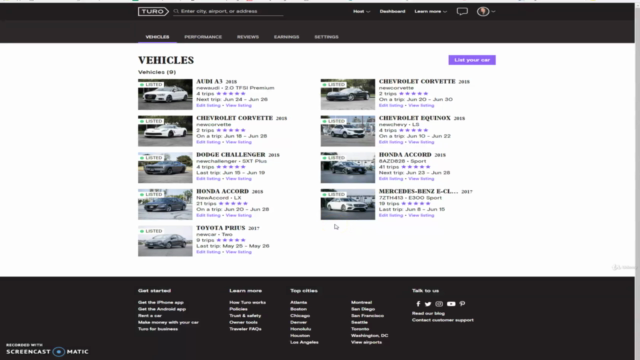The height and width of the screenshot is (360, 640).
Task: Open the Dodge Challenger thumbnail
Action: point(165,168)
